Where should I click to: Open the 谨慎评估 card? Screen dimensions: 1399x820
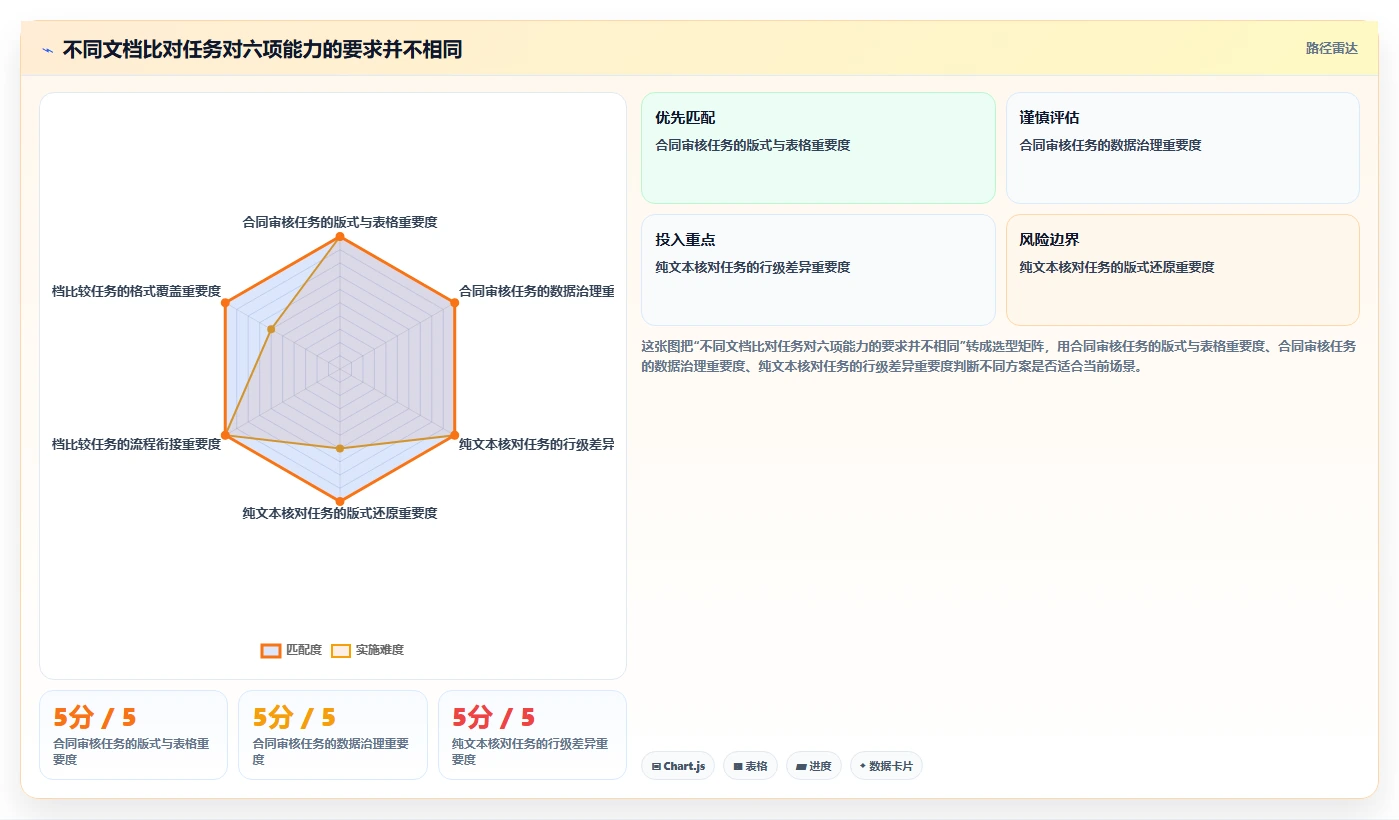(1183, 148)
